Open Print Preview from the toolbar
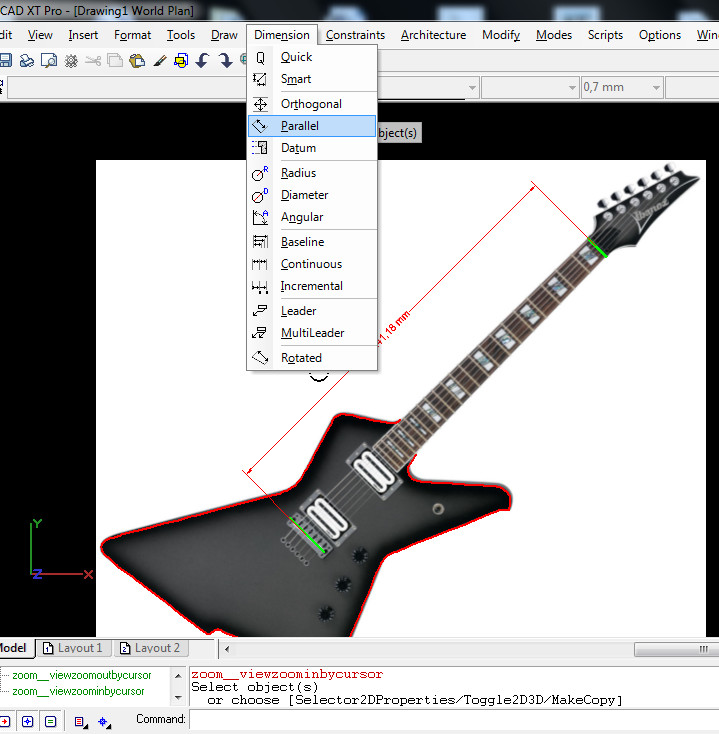This screenshot has width=719, height=734. [49, 60]
